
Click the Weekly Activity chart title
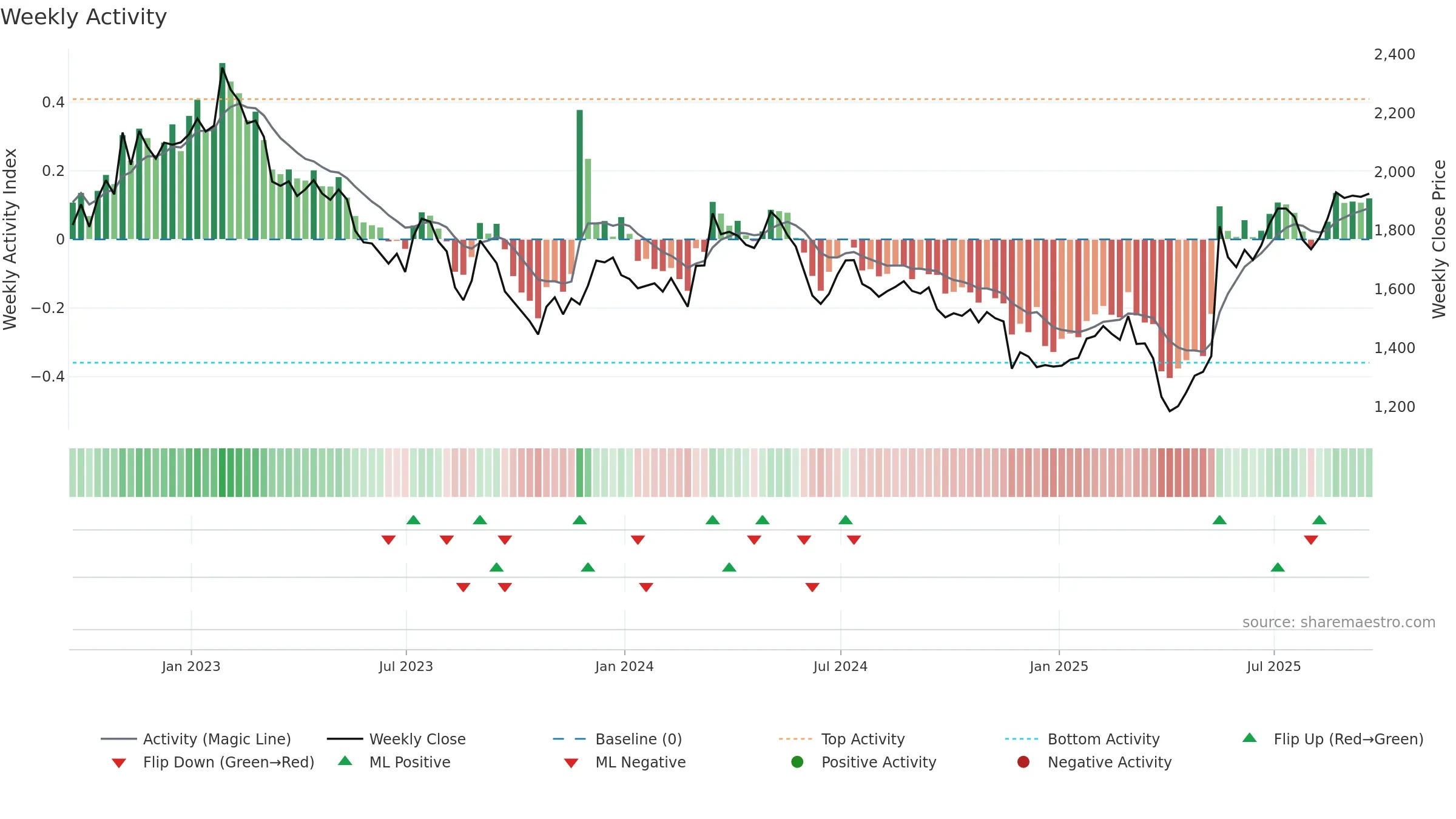tap(84, 17)
